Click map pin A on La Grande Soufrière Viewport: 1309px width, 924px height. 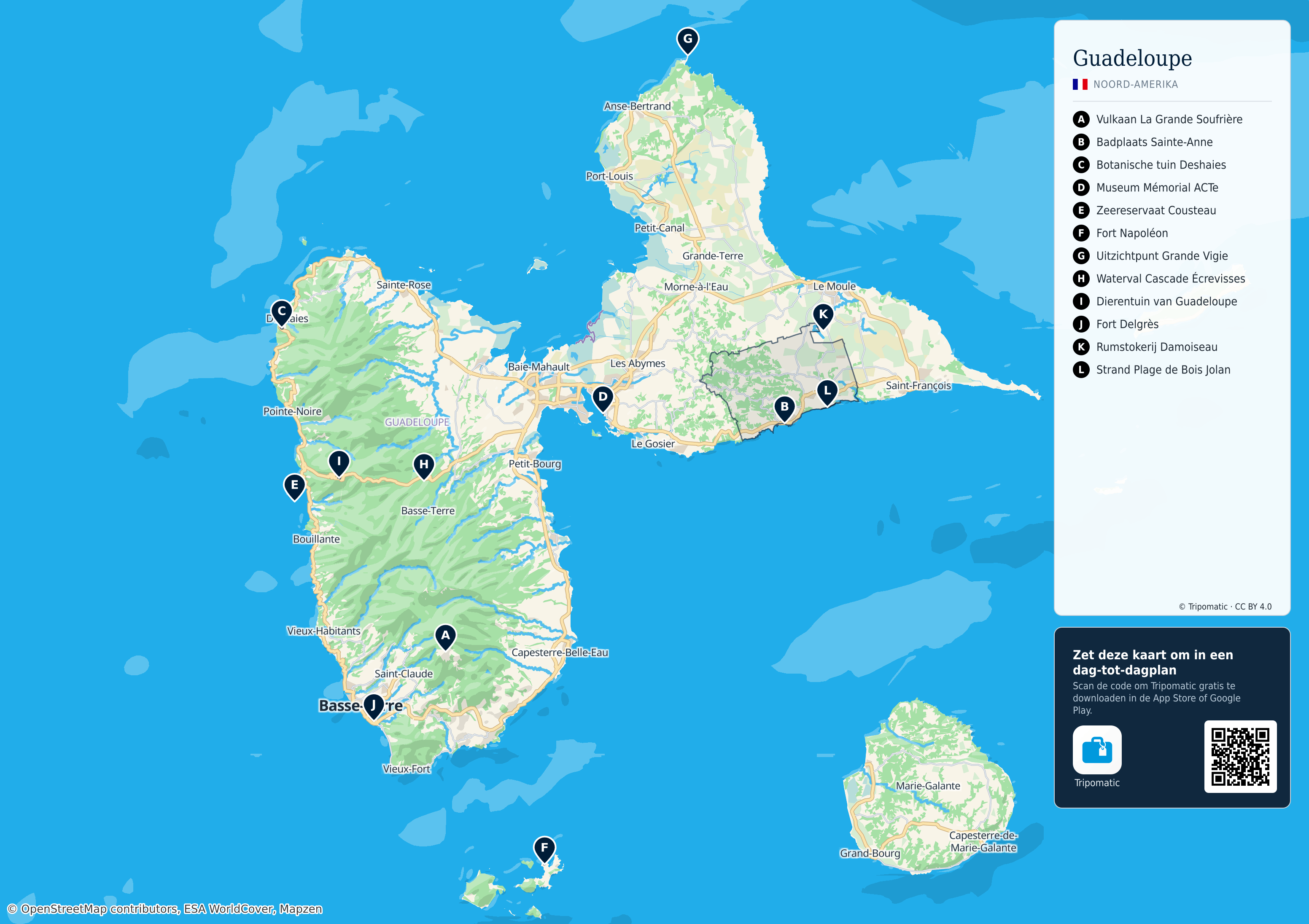click(x=445, y=637)
